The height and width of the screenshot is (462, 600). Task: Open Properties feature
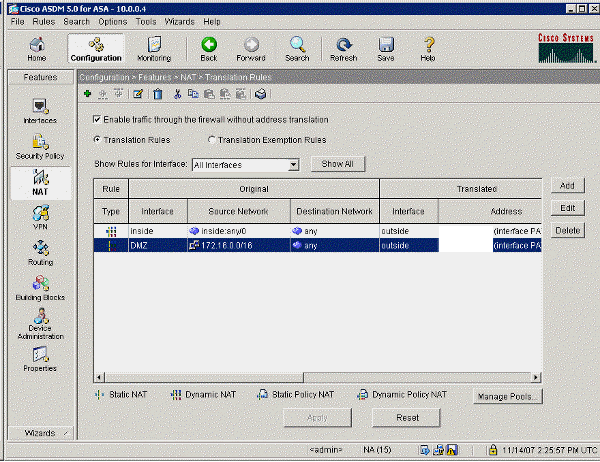(x=40, y=359)
